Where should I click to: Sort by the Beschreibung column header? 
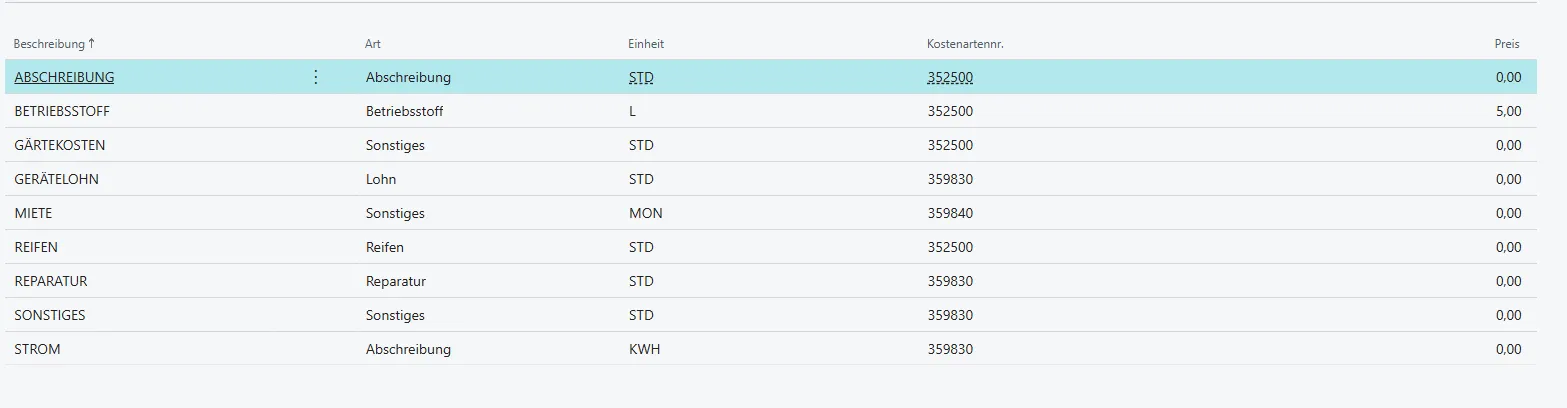[54, 44]
